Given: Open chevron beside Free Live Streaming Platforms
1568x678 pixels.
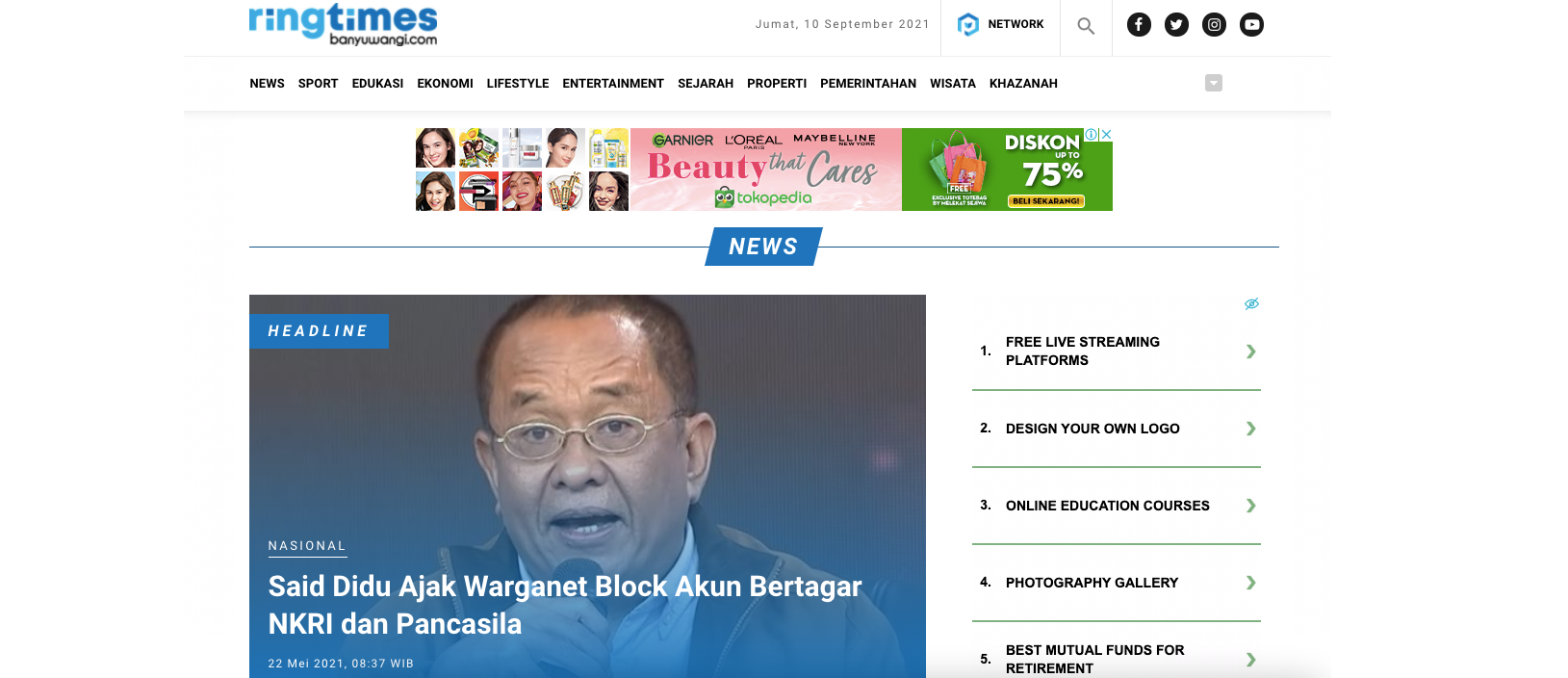Looking at the screenshot, I should 1250,352.
